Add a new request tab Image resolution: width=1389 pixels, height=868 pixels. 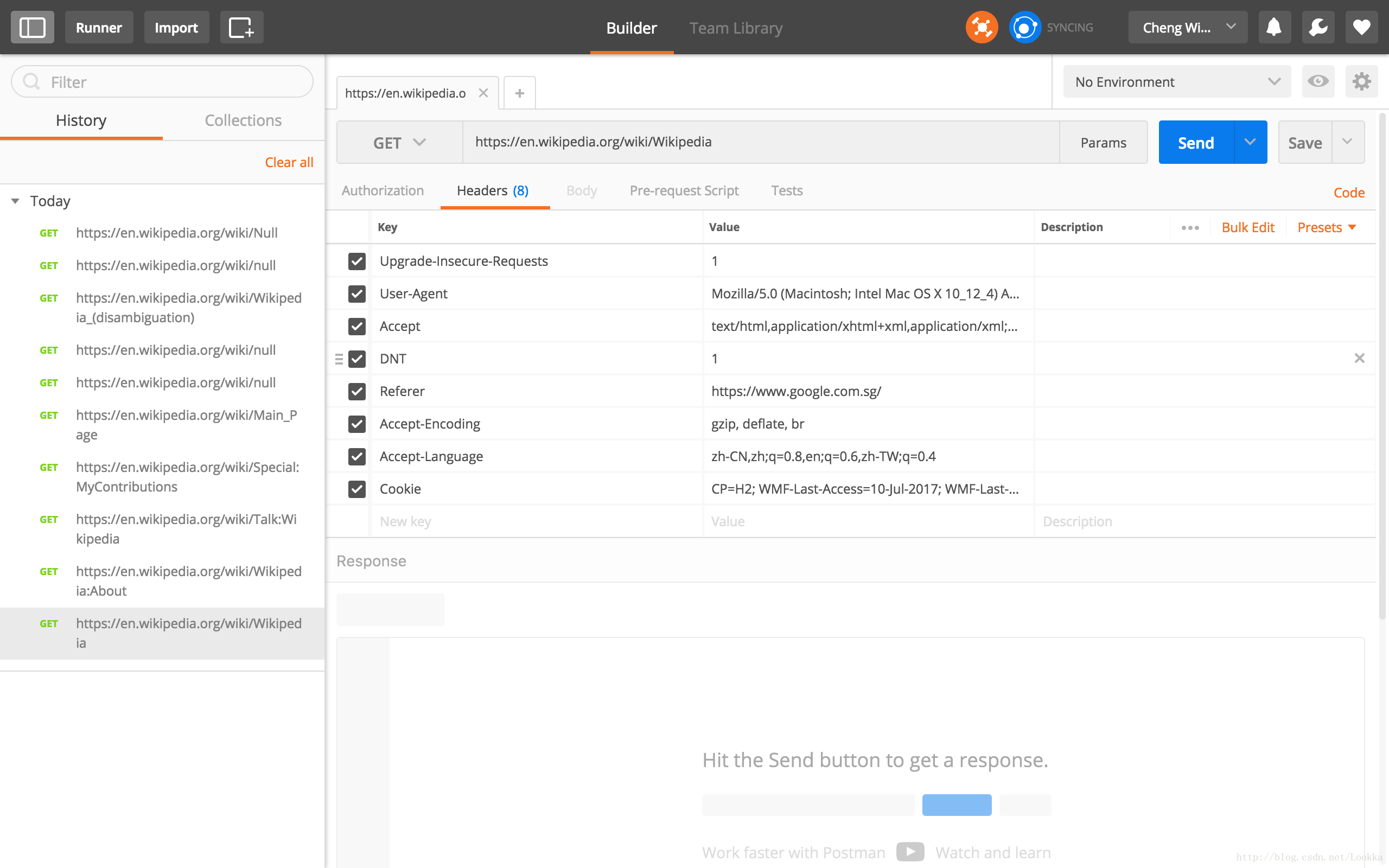coord(519,93)
